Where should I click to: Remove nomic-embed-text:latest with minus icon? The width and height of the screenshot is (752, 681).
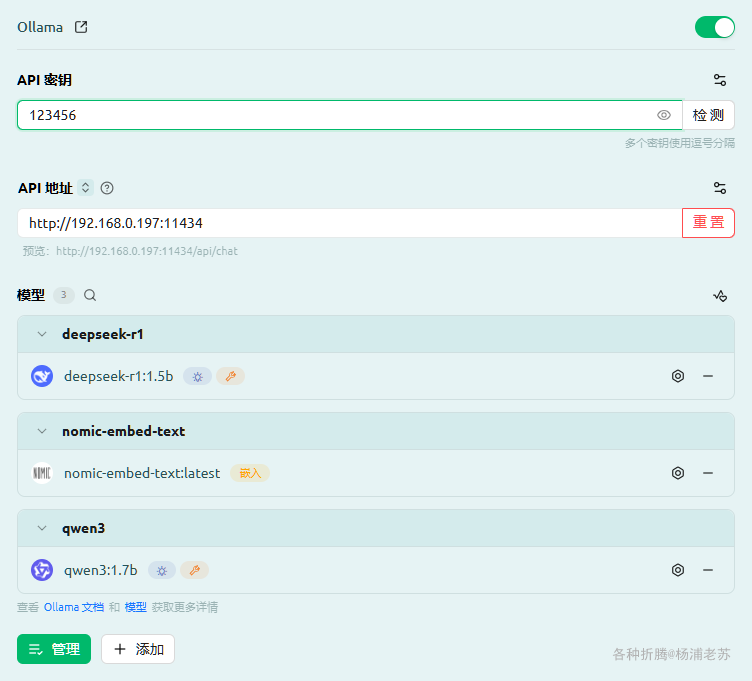[x=708, y=473]
